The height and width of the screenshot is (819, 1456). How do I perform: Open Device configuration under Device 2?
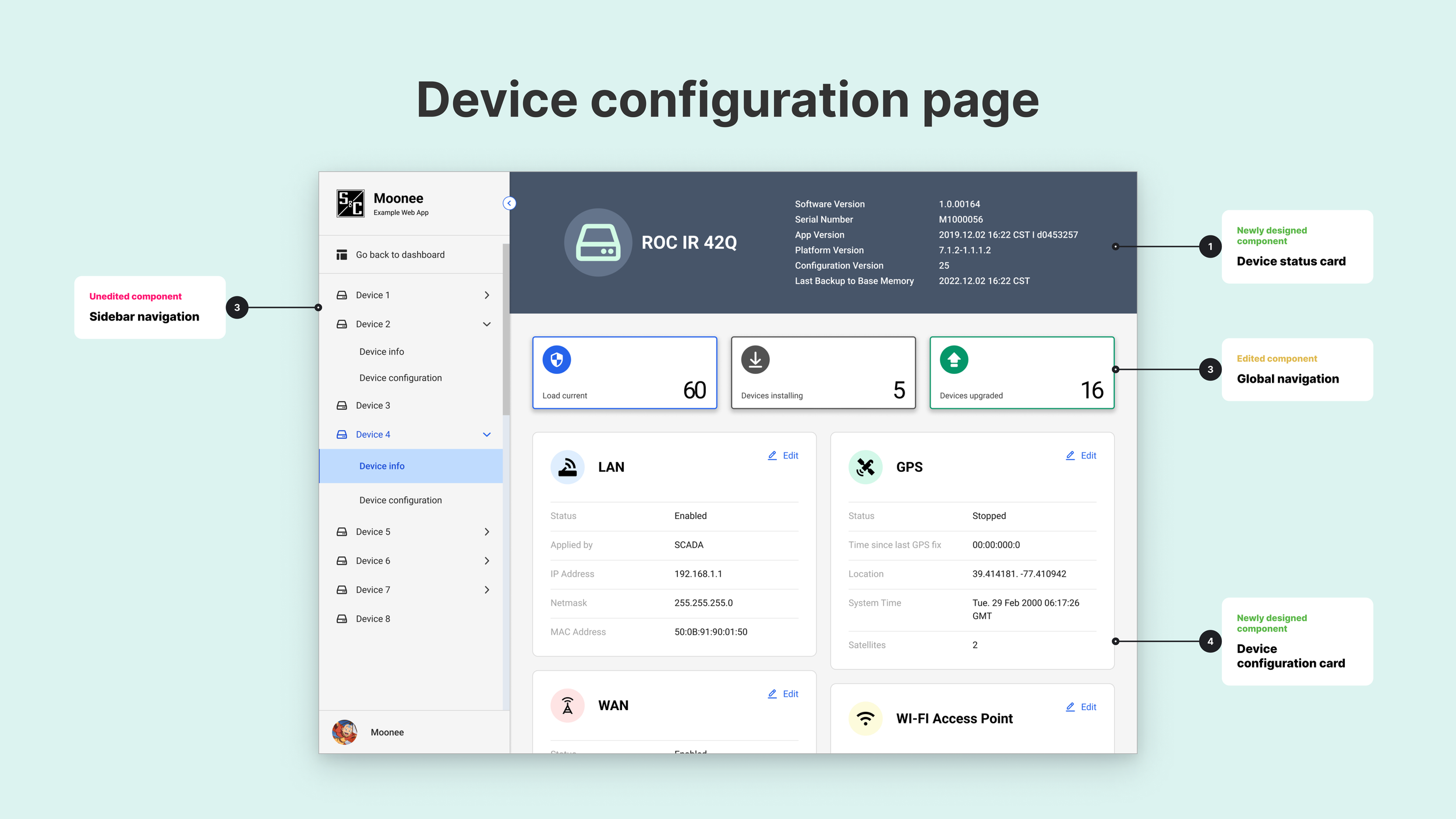coord(401,378)
